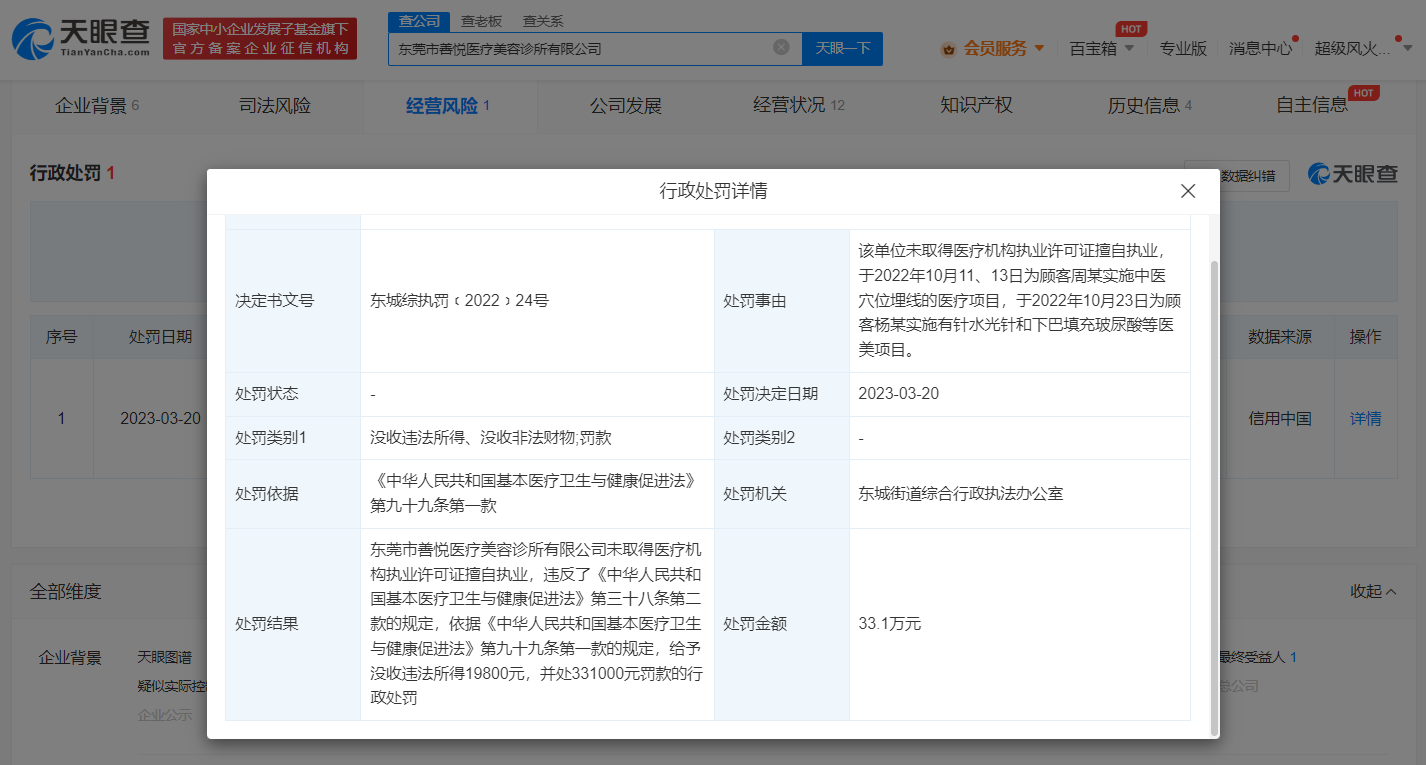
Task: Switch to the 公司发展 tab
Action: click(626, 105)
